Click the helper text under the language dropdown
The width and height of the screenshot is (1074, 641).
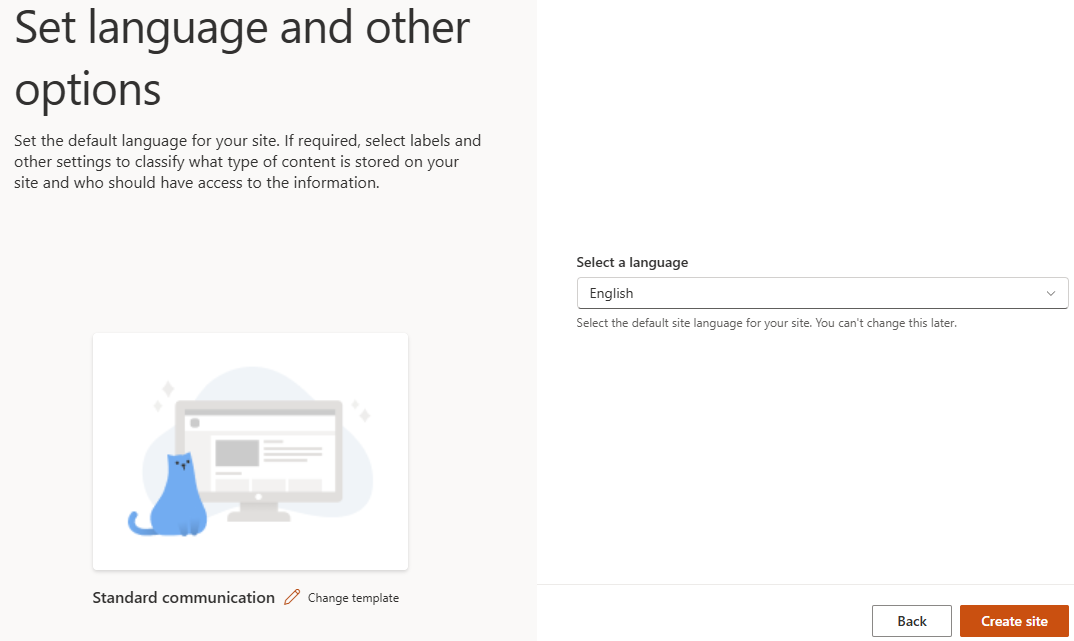pyautogui.click(x=766, y=323)
